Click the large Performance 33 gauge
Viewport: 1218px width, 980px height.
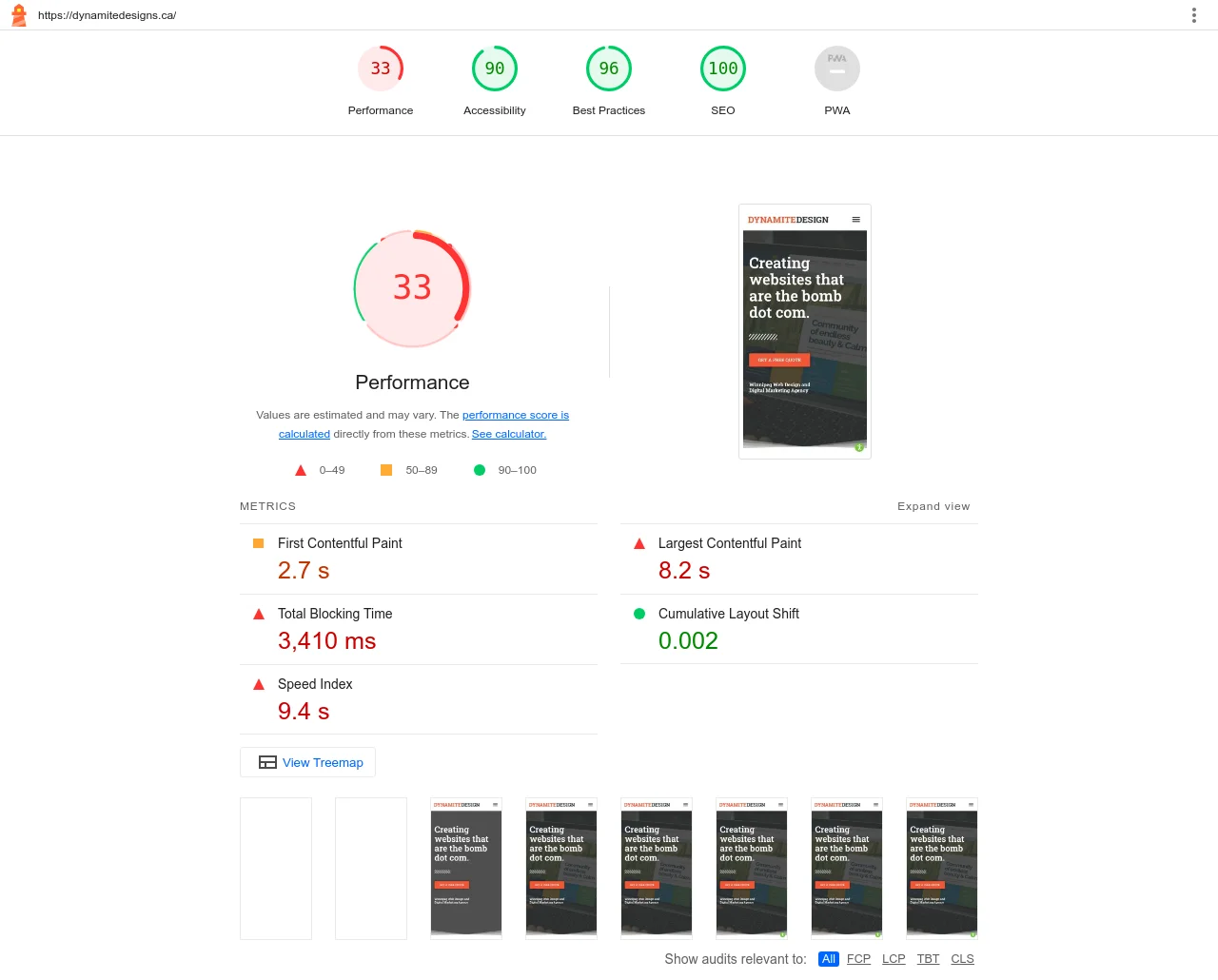412,288
